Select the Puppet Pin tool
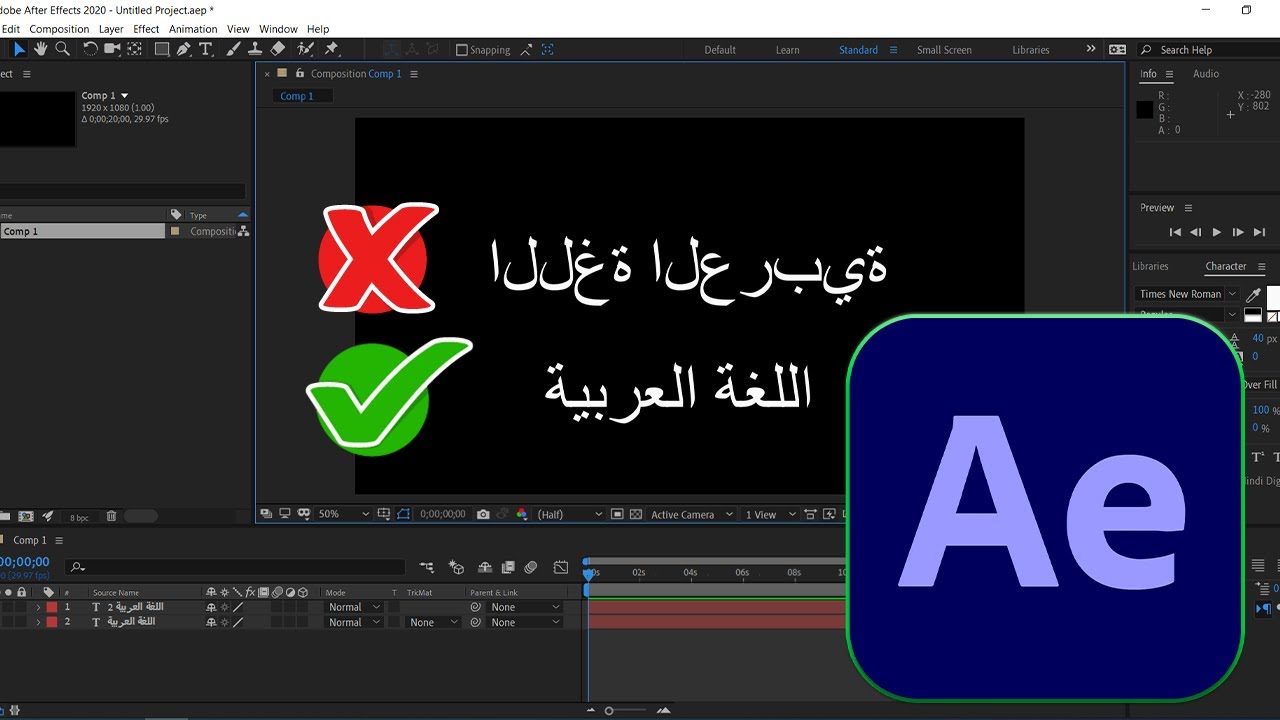Viewport: 1280px width, 720px height. point(332,49)
